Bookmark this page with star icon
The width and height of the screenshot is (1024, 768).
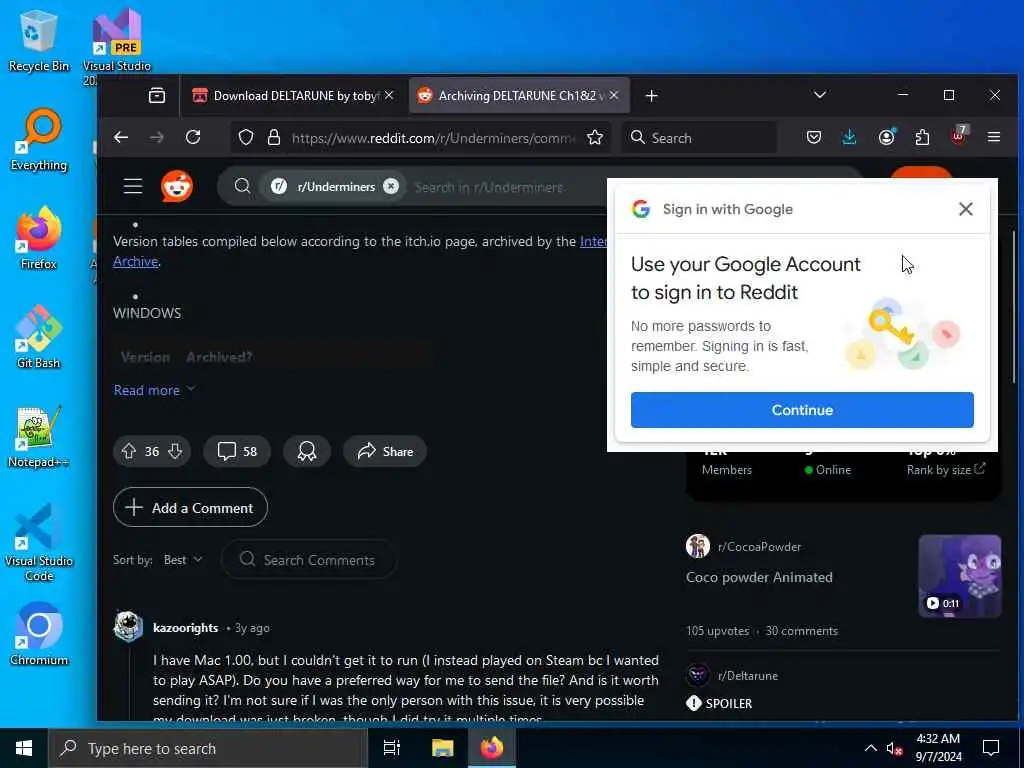pyautogui.click(x=594, y=137)
